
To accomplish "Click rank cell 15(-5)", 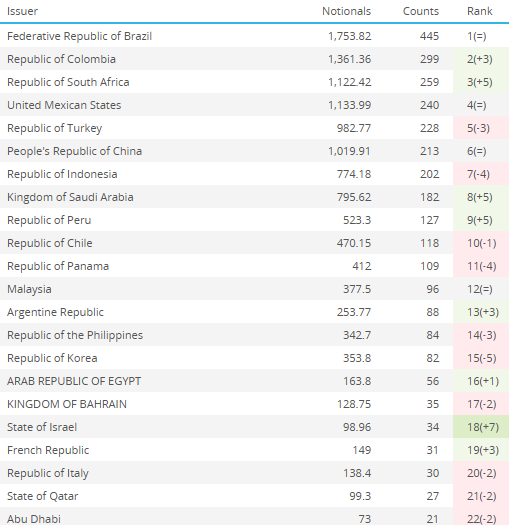I will (482, 358).
